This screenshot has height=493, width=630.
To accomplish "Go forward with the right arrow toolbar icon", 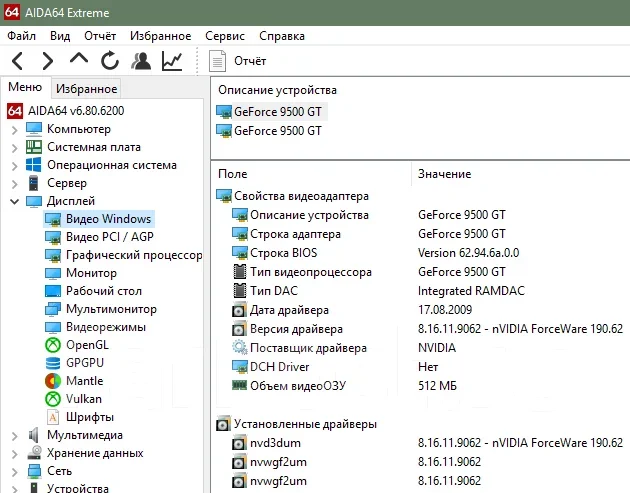I will coord(48,61).
